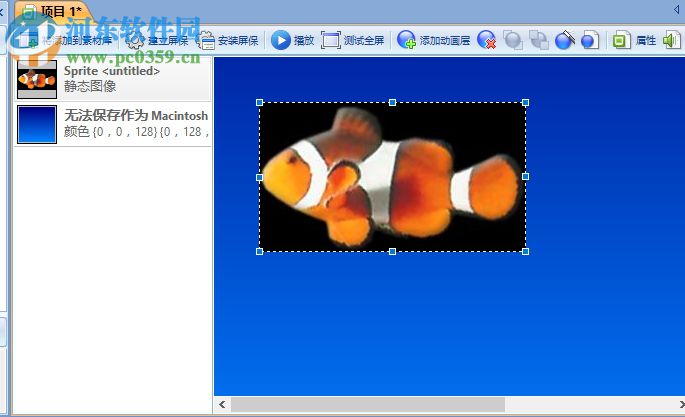Click the clownfish image on the canvas

coord(392,177)
